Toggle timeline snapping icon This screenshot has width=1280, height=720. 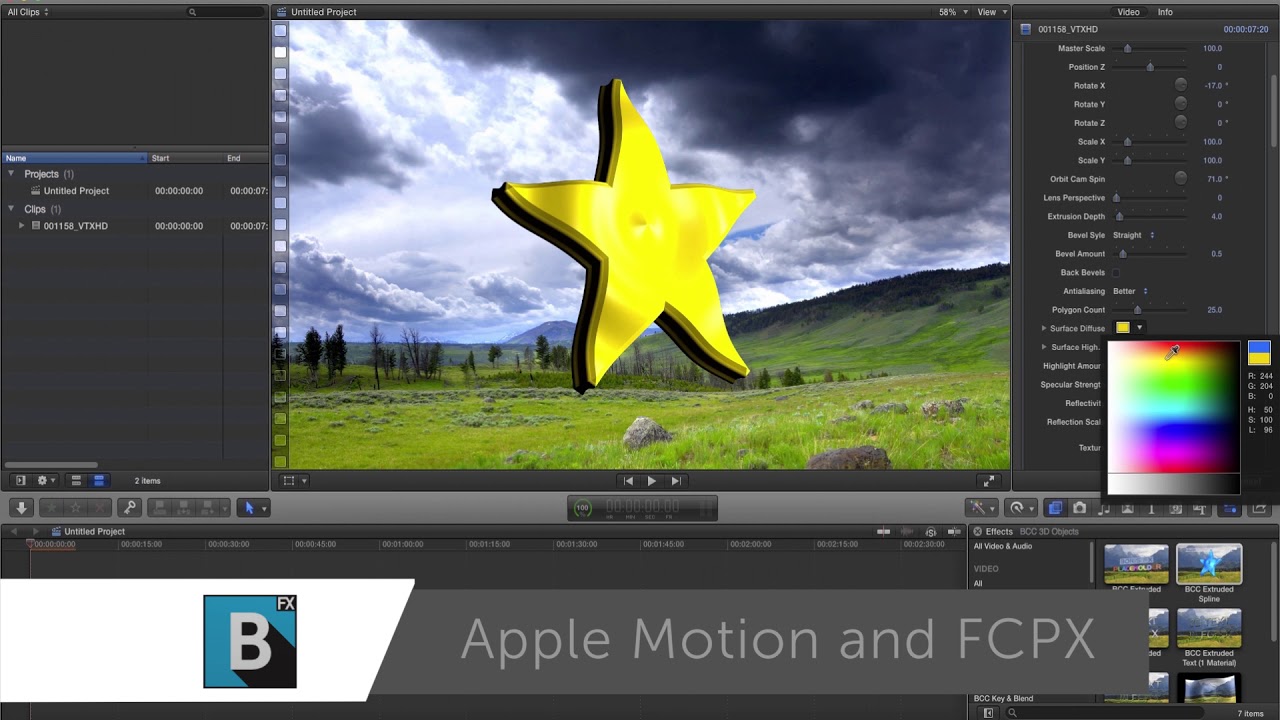(953, 532)
